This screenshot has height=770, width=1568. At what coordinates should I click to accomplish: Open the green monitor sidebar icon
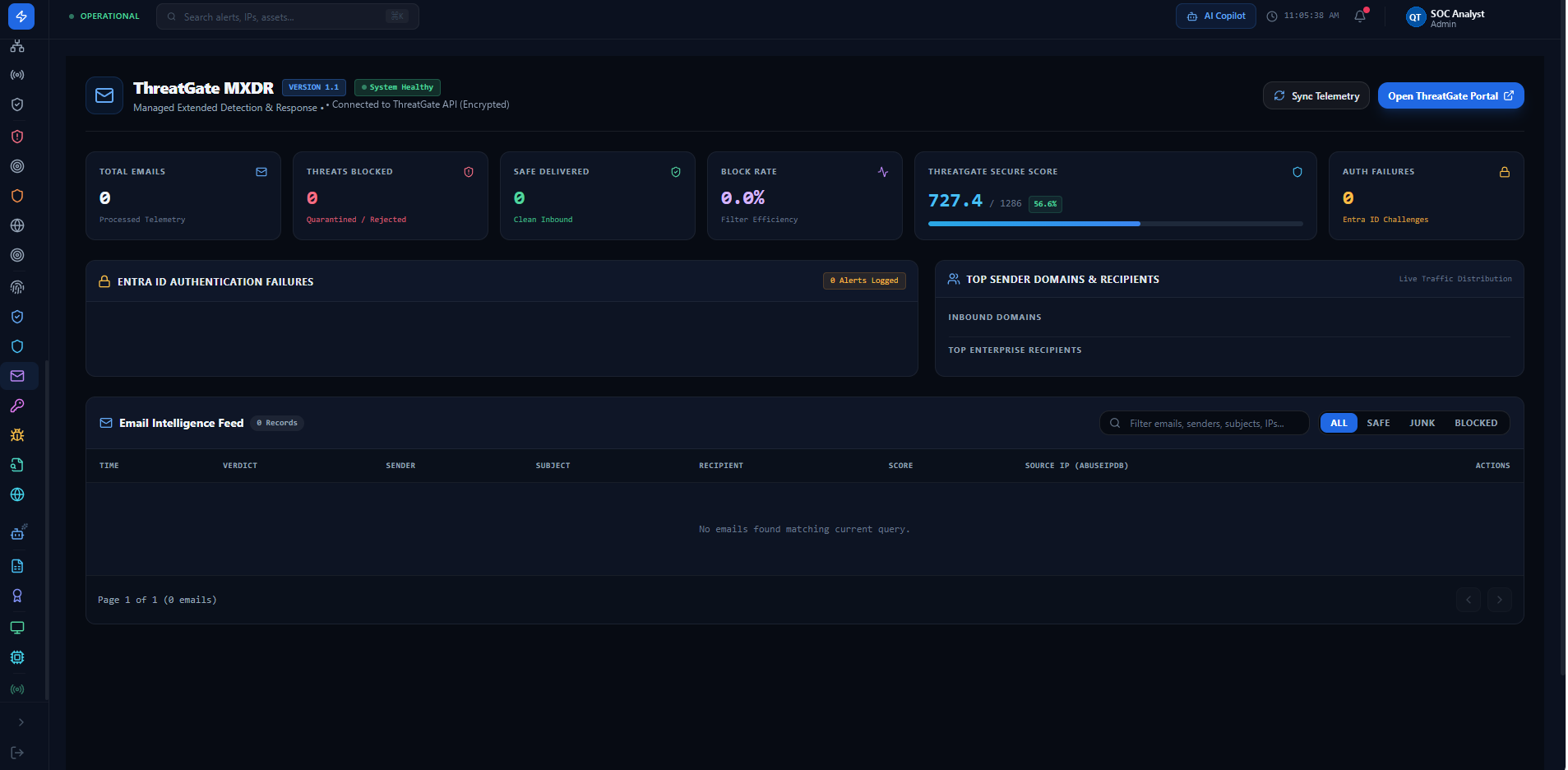click(17, 628)
